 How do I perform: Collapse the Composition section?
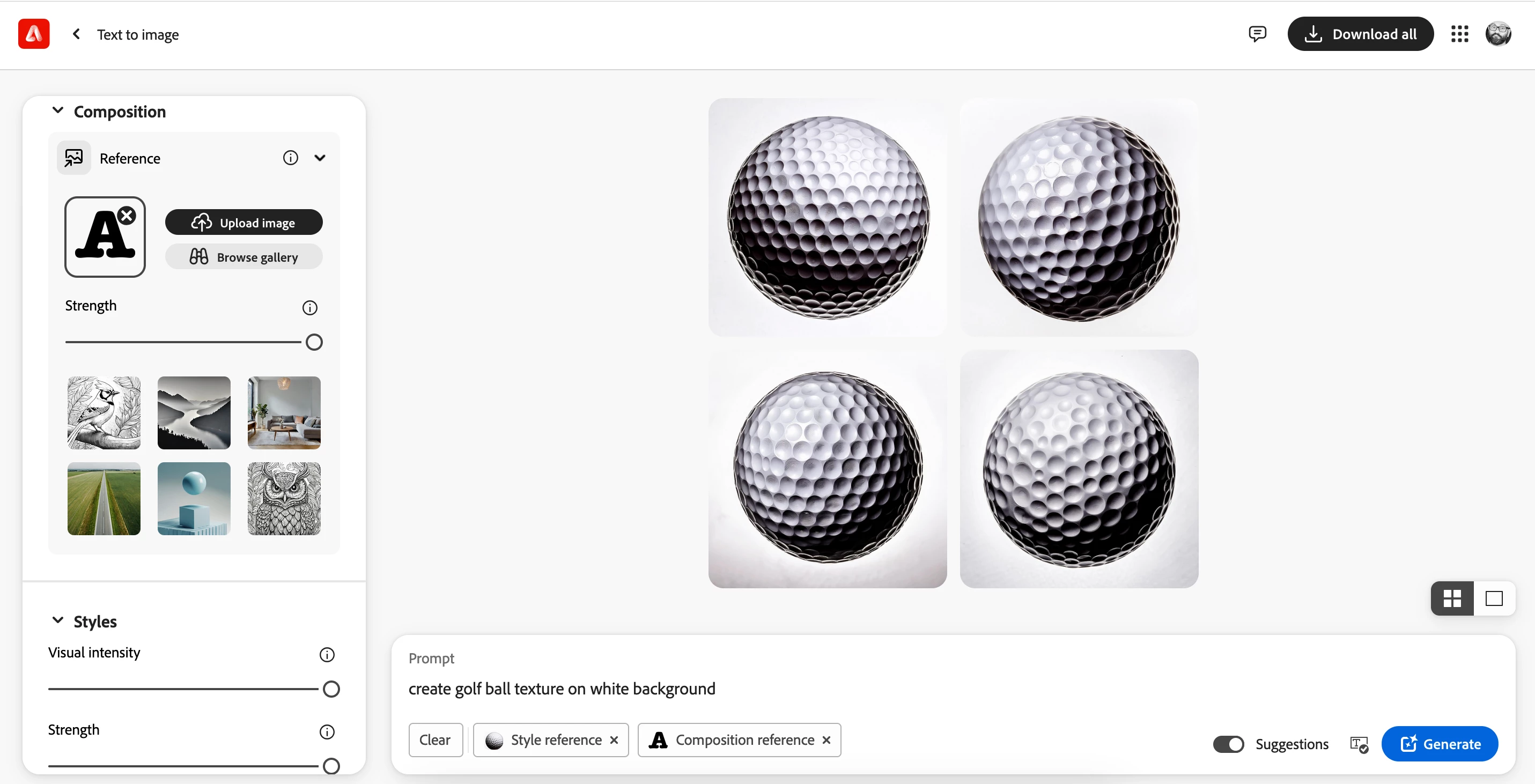pos(58,111)
